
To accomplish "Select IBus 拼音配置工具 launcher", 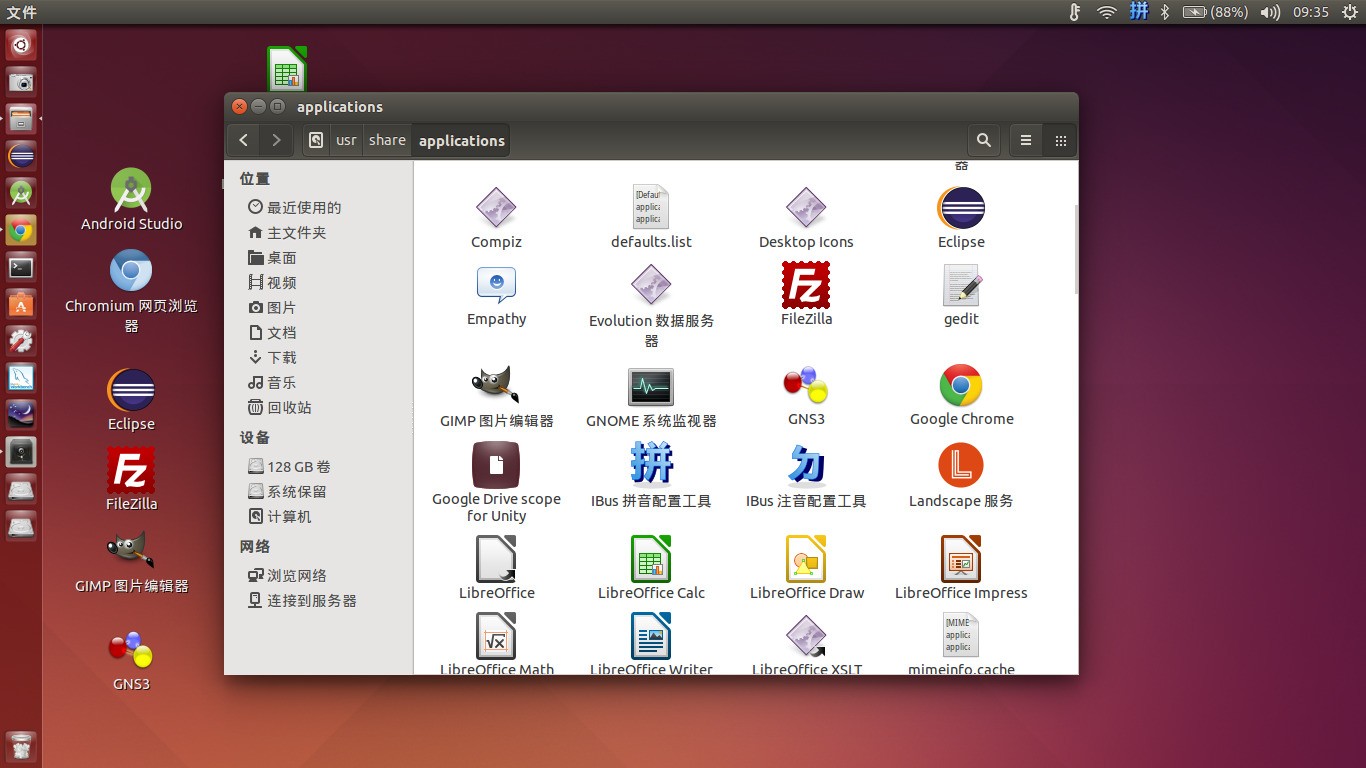I will [x=651, y=475].
